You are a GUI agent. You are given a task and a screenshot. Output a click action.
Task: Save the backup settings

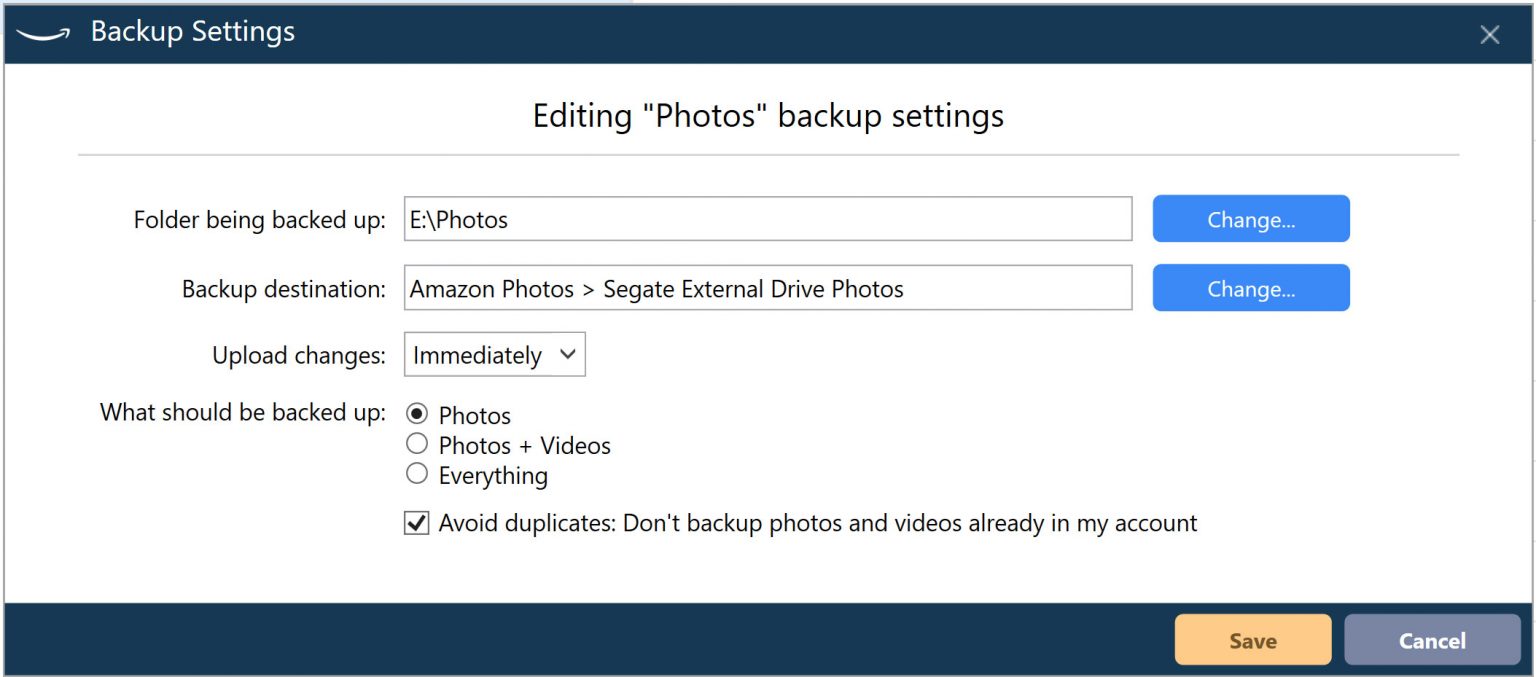tap(1252, 640)
